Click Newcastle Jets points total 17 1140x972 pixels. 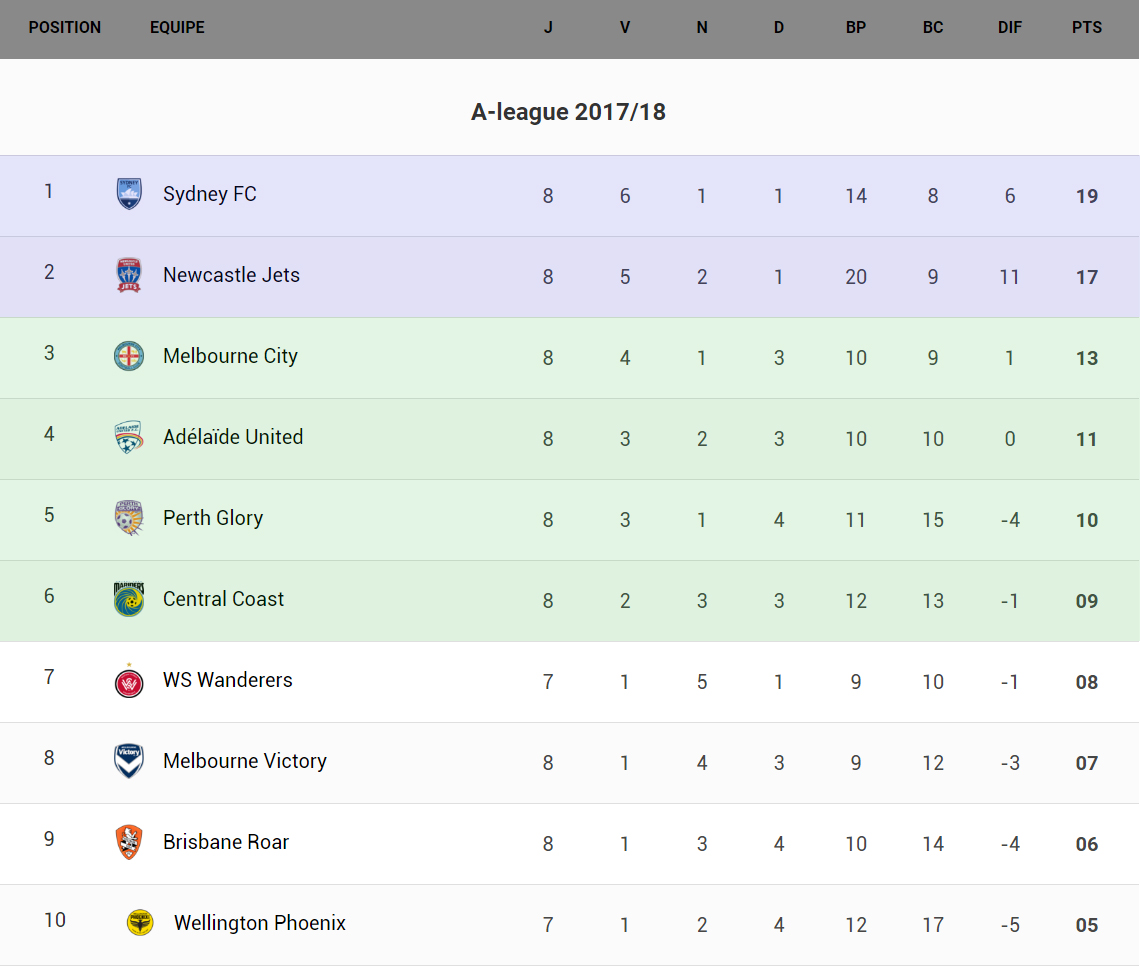(x=1087, y=277)
